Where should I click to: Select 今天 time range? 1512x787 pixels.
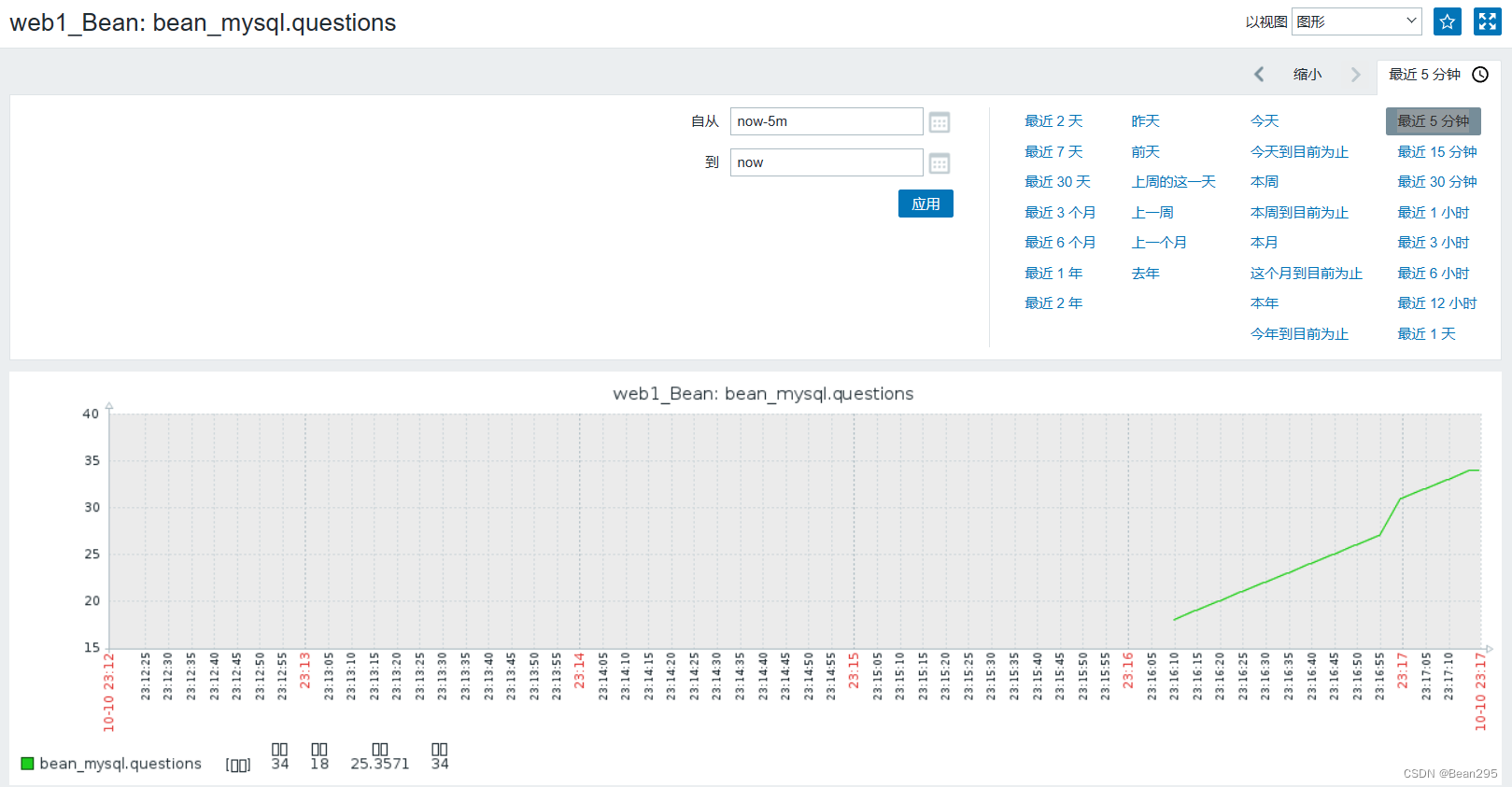[1265, 121]
